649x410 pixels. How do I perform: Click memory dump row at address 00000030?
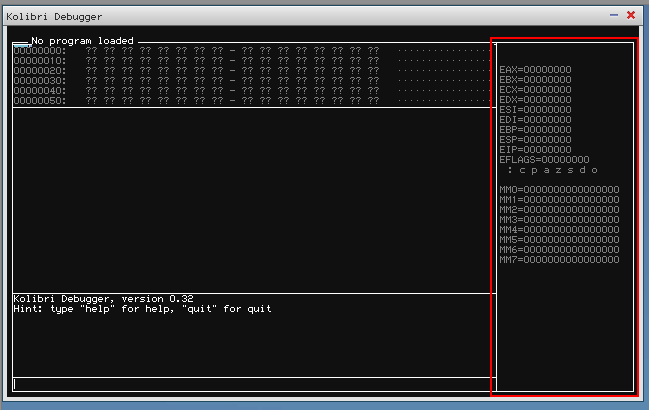pyautogui.click(x=200, y=80)
